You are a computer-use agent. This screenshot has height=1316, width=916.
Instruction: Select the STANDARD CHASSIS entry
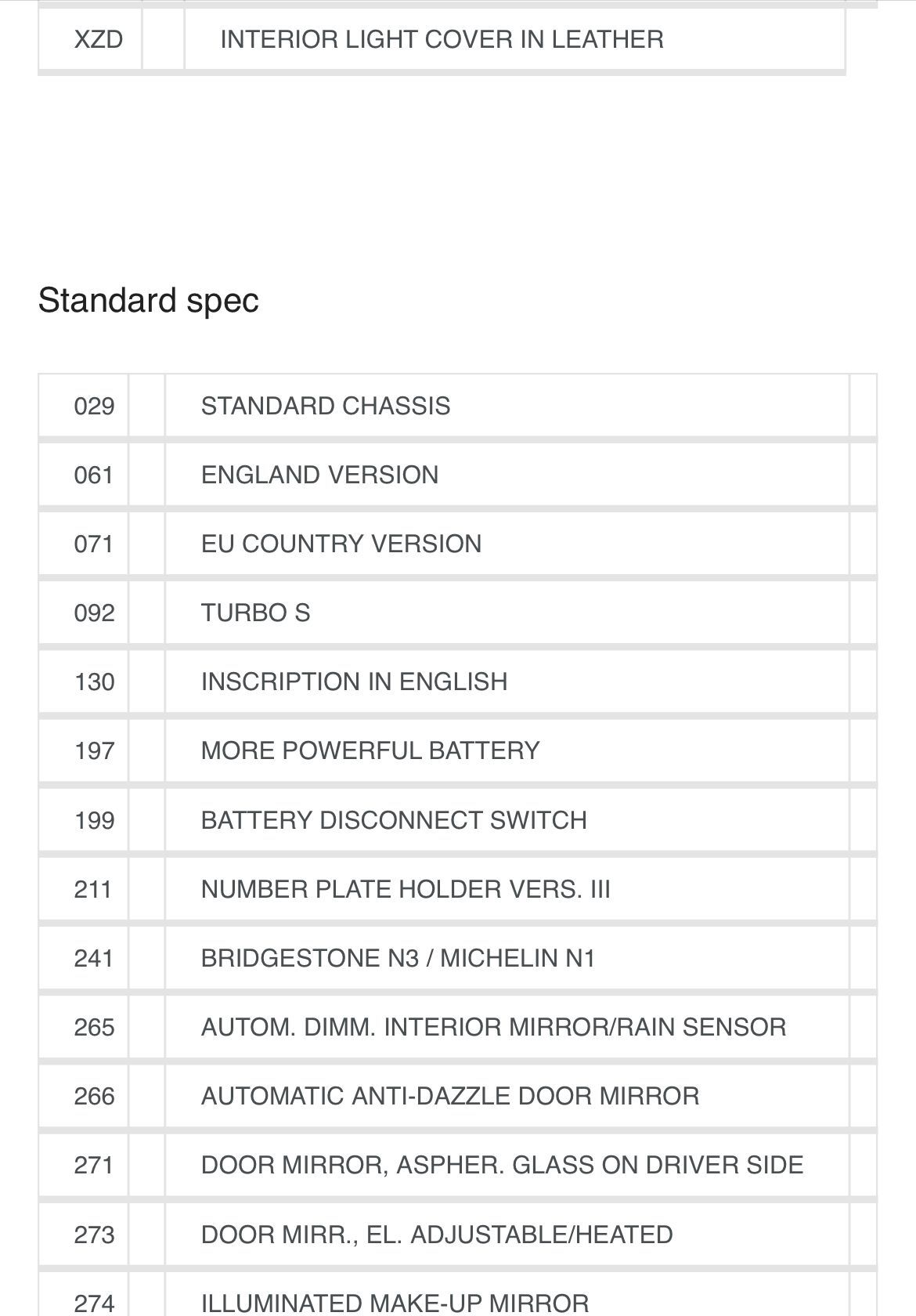coord(326,406)
